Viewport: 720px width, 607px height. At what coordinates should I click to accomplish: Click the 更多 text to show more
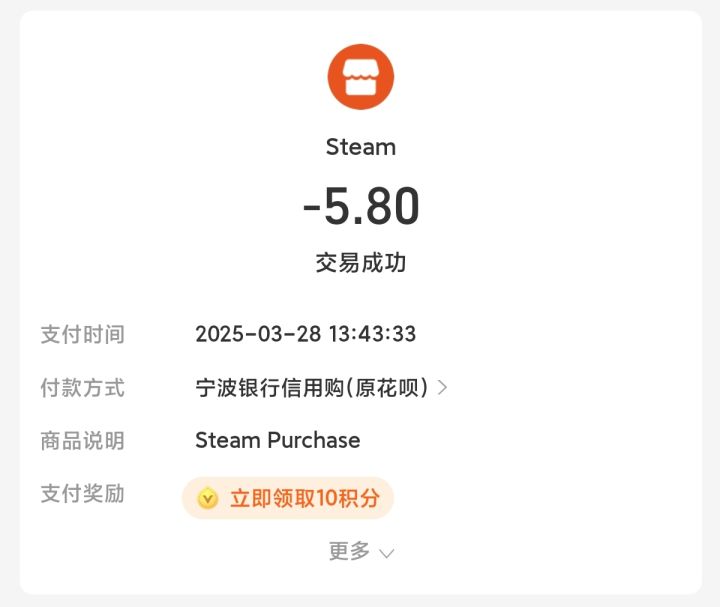pos(349,551)
